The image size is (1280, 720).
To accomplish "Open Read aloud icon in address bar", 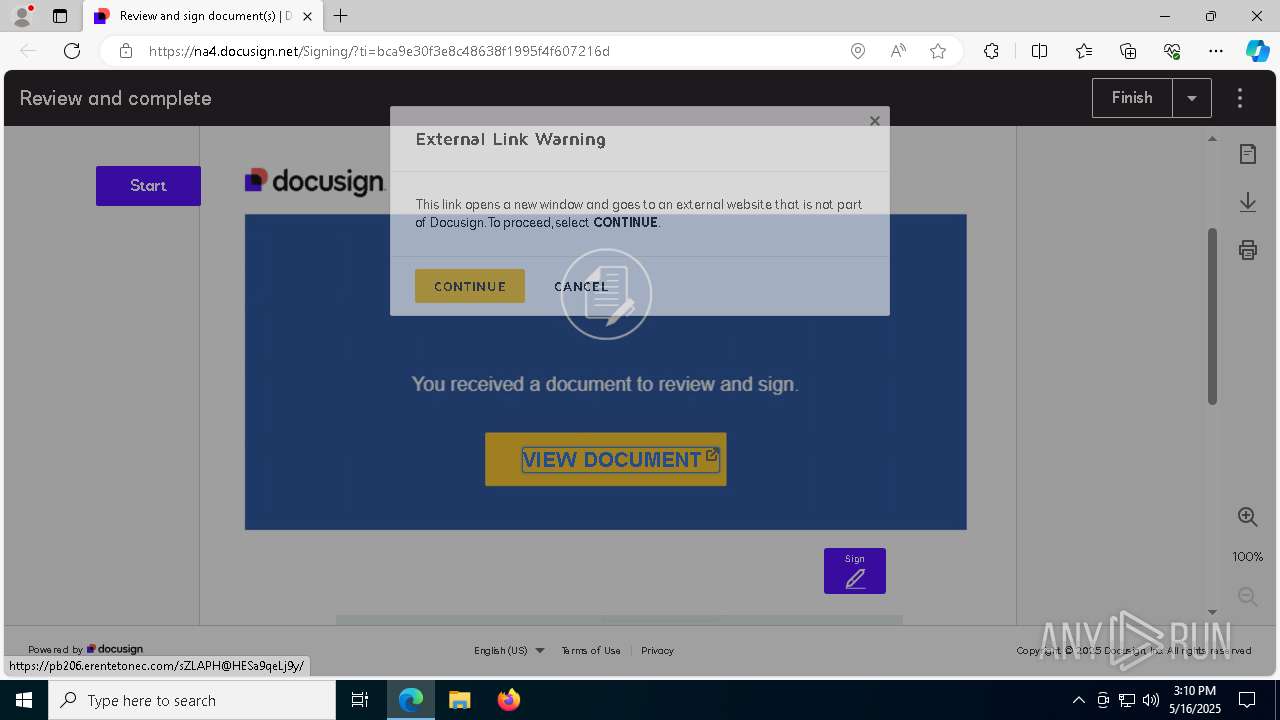I will pos(898,51).
